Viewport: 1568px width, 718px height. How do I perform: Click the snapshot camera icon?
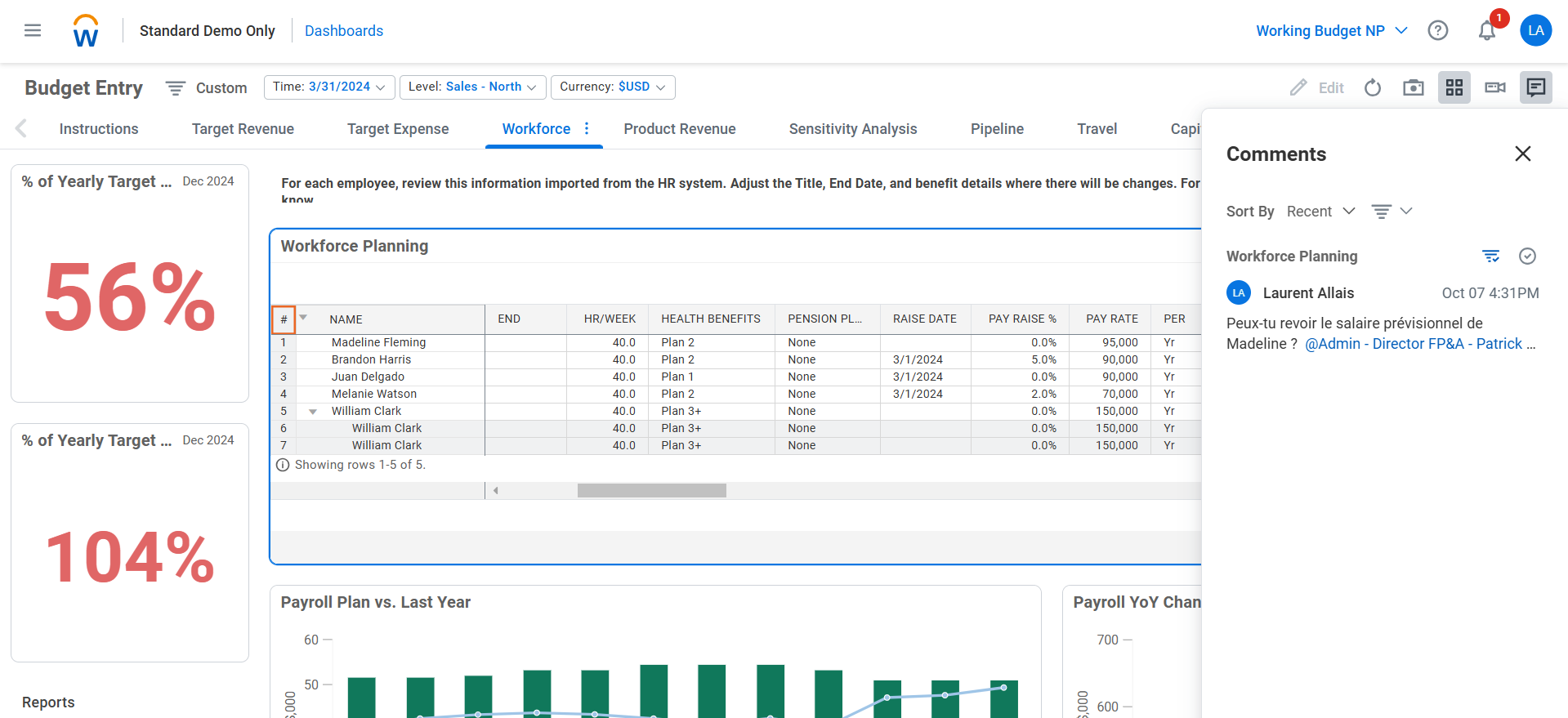tap(1413, 87)
